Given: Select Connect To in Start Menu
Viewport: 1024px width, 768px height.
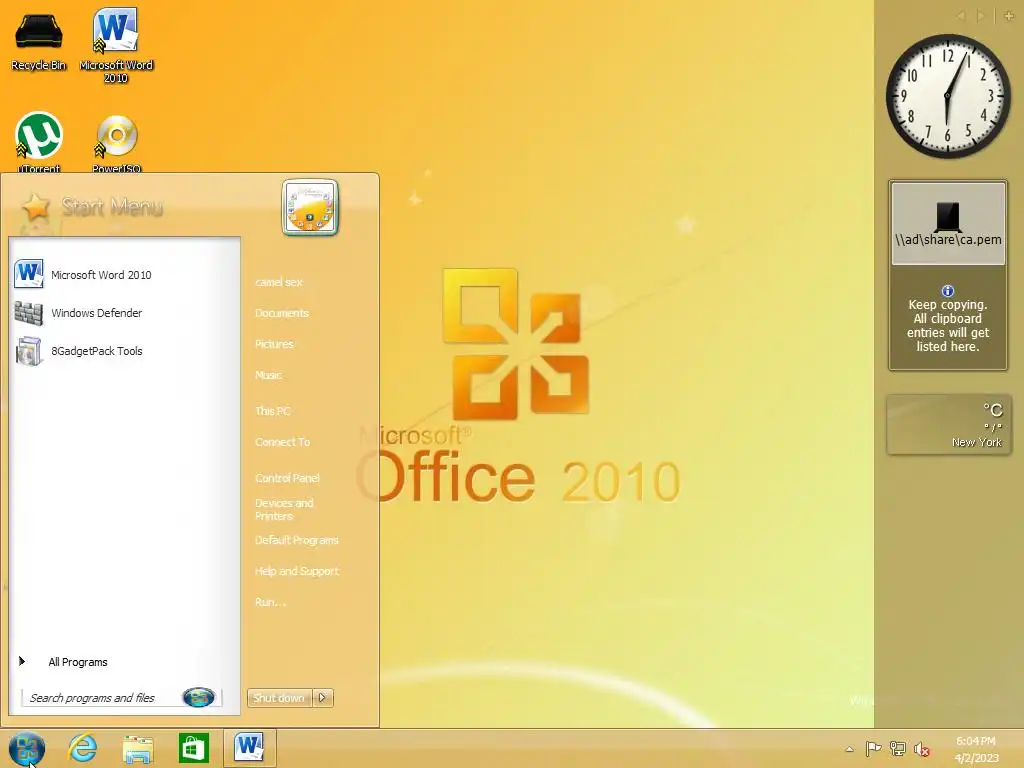Looking at the screenshot, I should [x=282, y=442].
